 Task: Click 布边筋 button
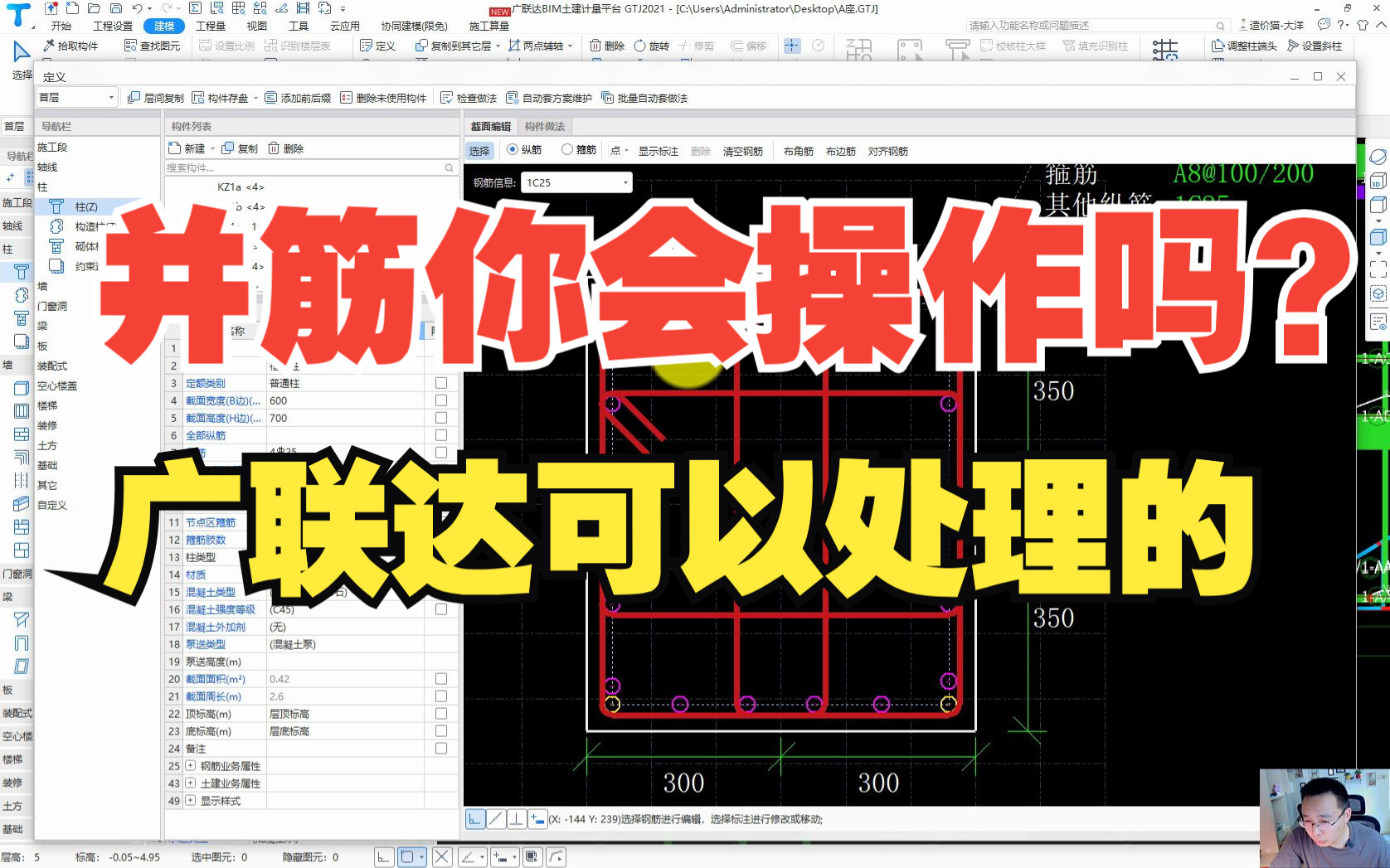point(840,151)
